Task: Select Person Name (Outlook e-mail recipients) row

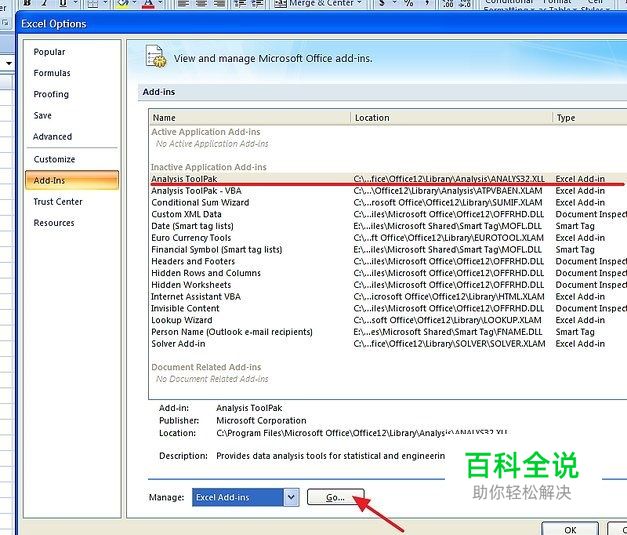Action: point(388,332)
